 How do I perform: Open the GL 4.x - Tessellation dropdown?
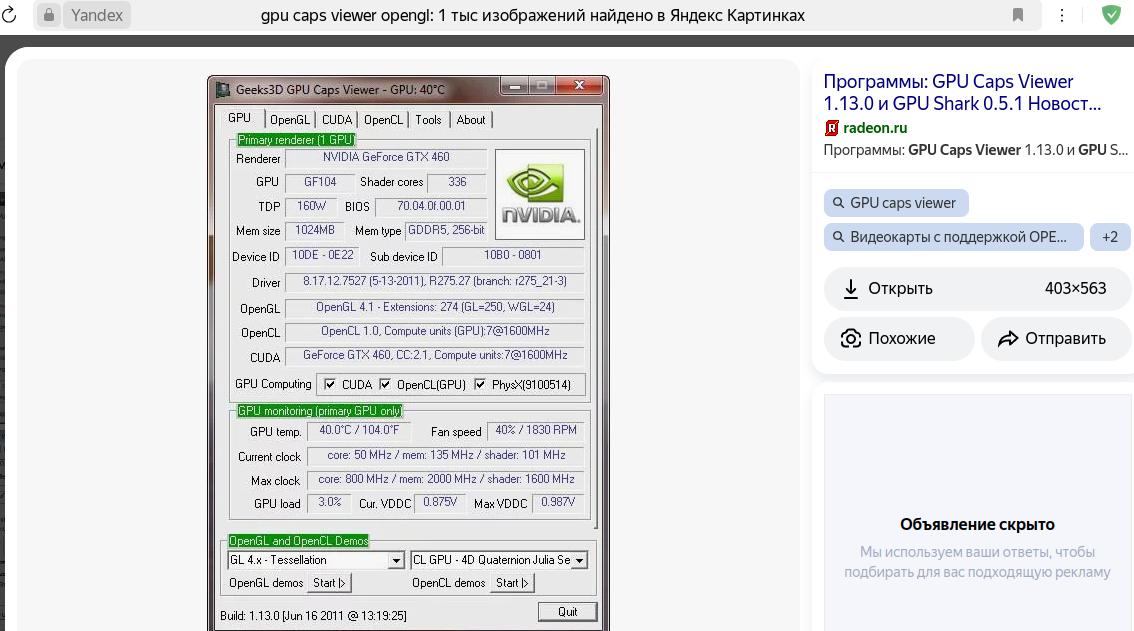(396, 560)
